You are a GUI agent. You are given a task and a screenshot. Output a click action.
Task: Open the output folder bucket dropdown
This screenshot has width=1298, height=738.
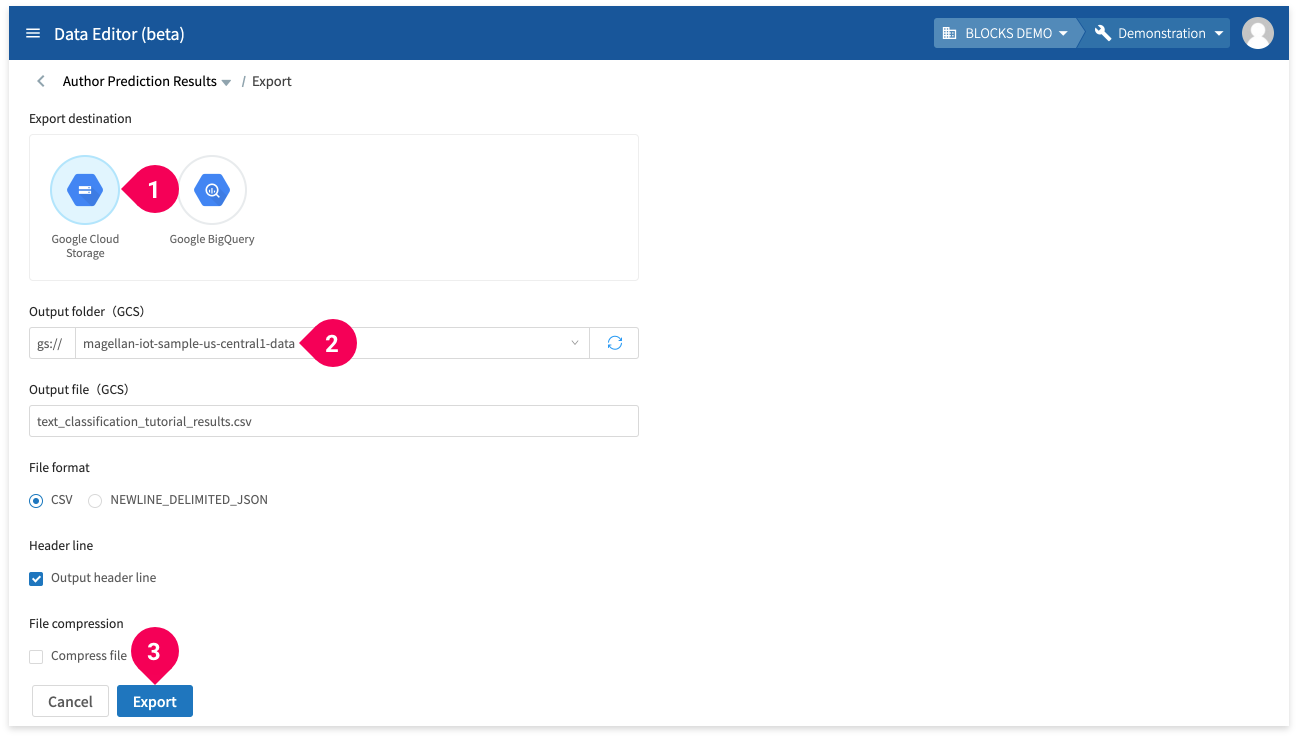click(332, 343)
